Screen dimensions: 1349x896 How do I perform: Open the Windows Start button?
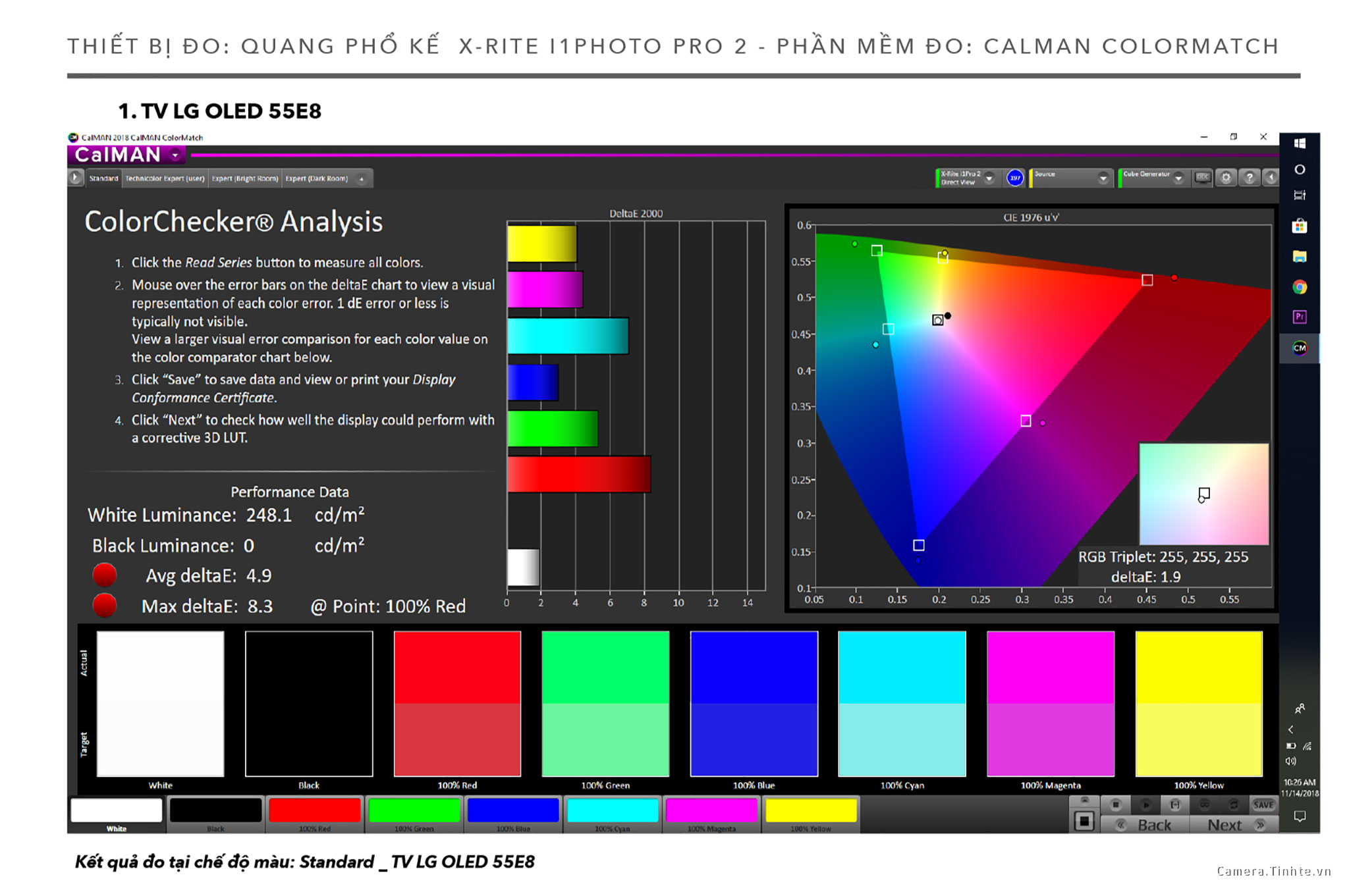point(1300,144)
